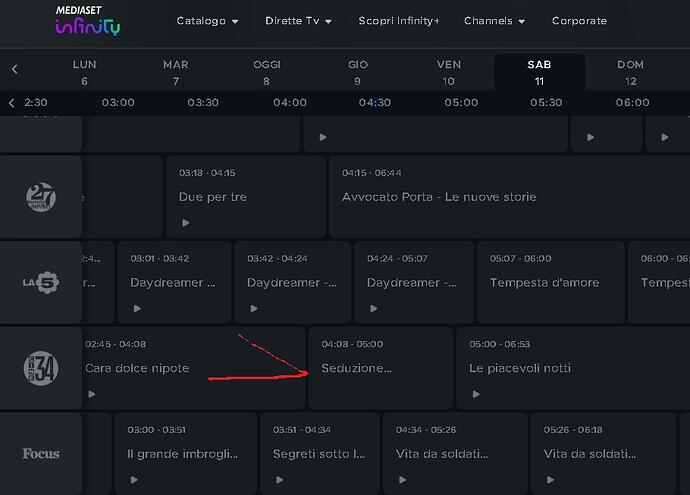Play Segreti sotto l... replay
This screenshot has width=690, height=495.
280,480
